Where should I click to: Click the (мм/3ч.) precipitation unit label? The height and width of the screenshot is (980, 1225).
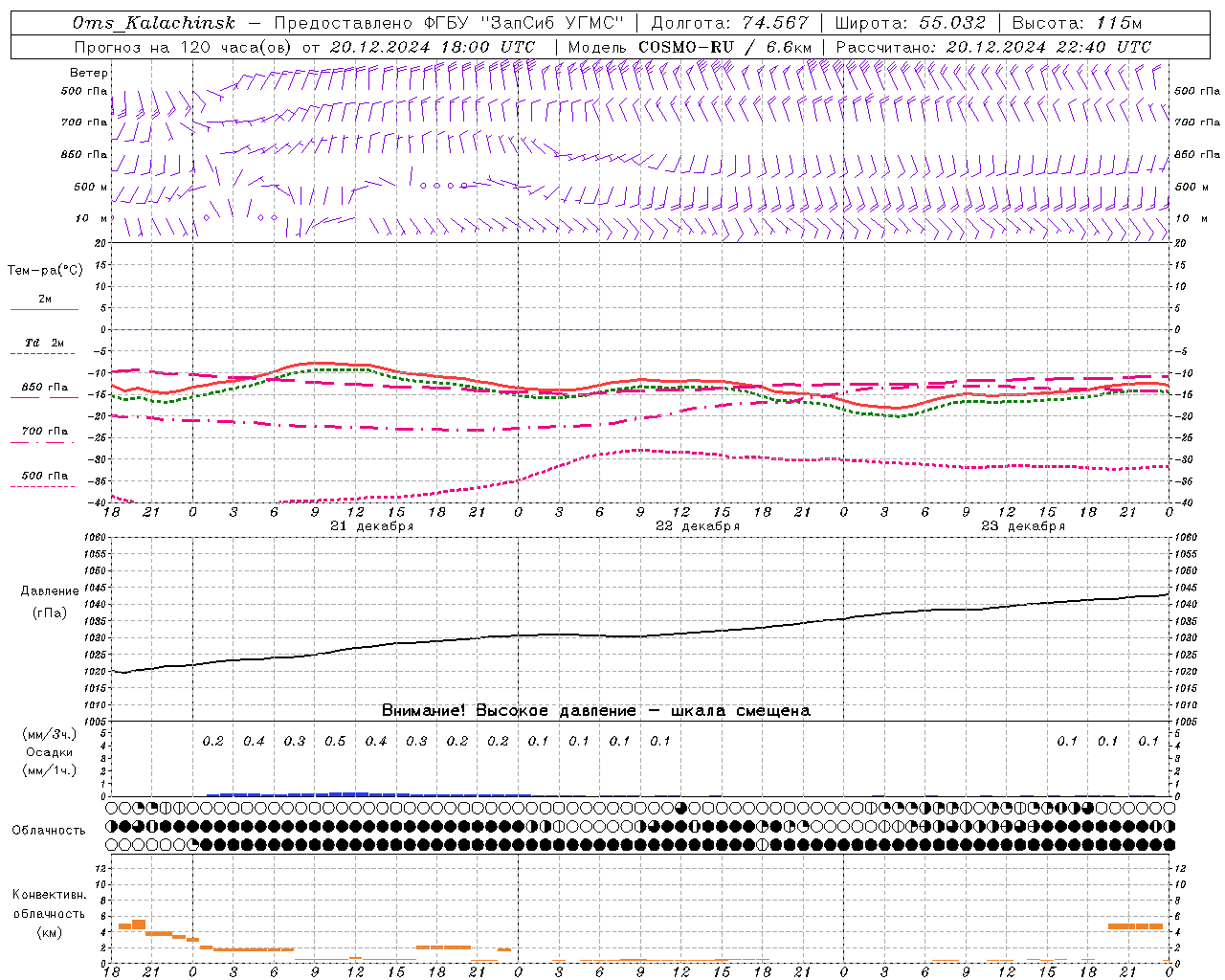(x=50, y=734)
